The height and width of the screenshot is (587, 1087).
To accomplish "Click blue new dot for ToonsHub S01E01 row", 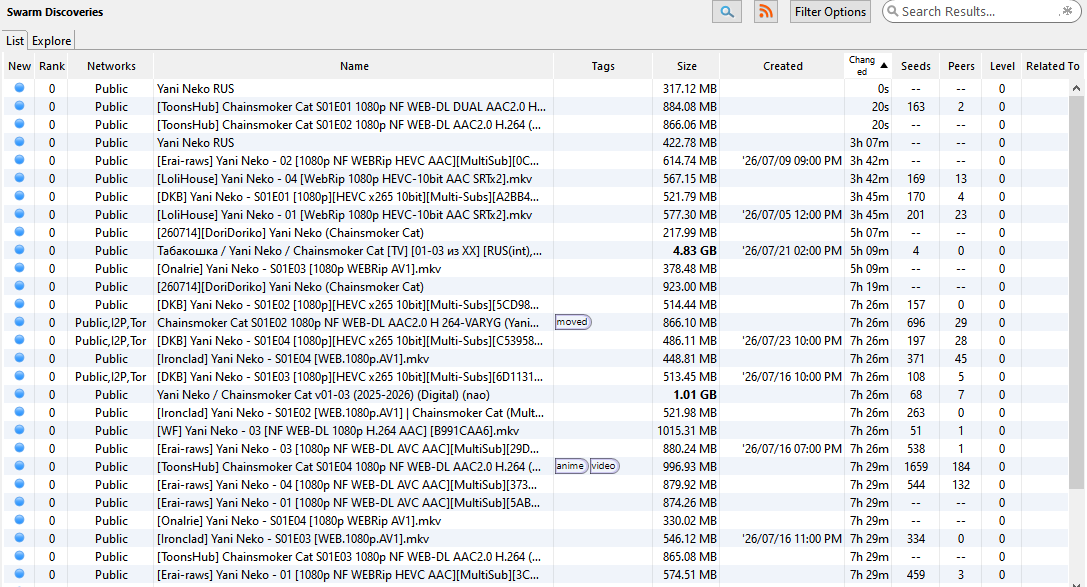I will coord(19,106).
